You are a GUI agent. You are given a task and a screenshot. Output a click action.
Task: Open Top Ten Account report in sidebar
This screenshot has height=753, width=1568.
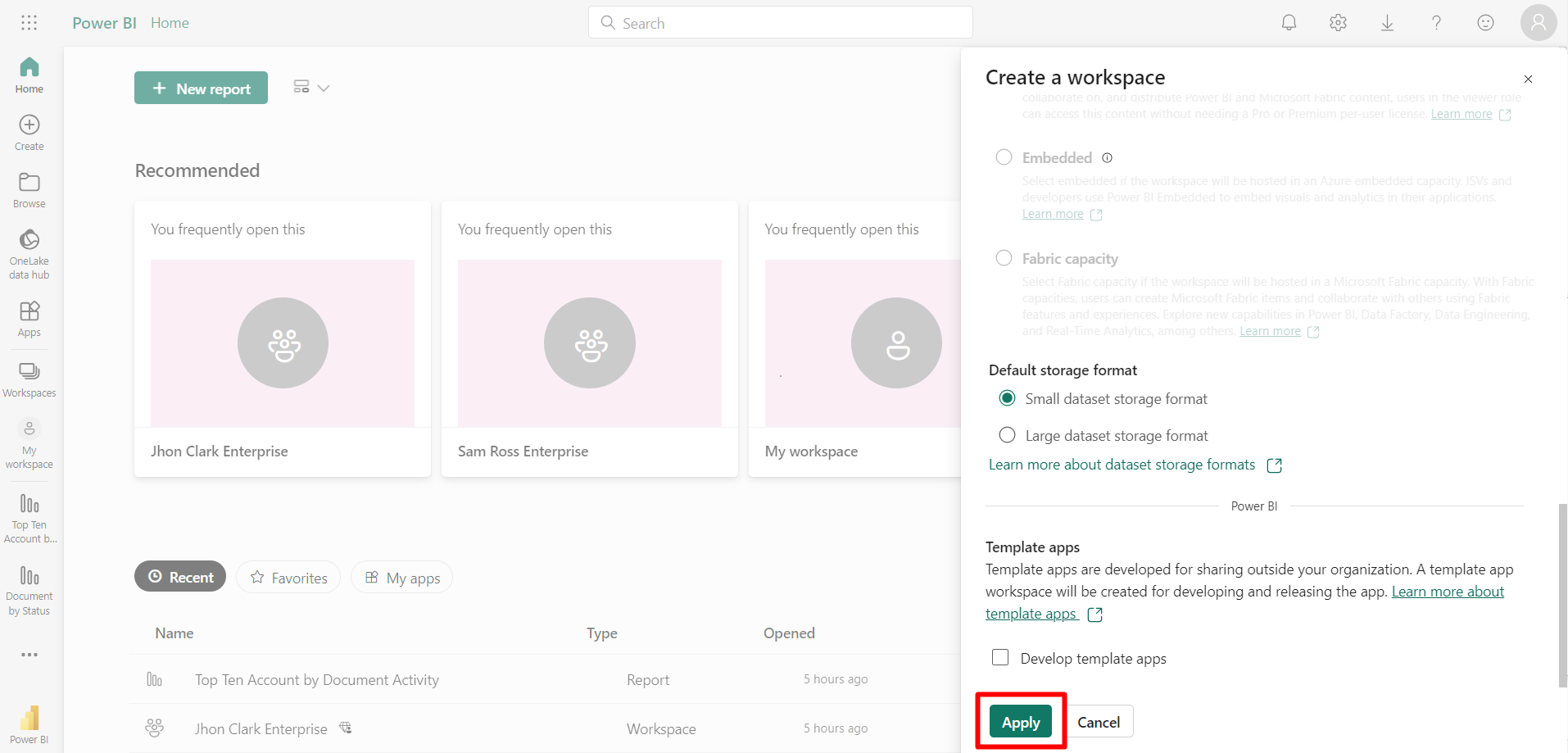coord(29,519)
